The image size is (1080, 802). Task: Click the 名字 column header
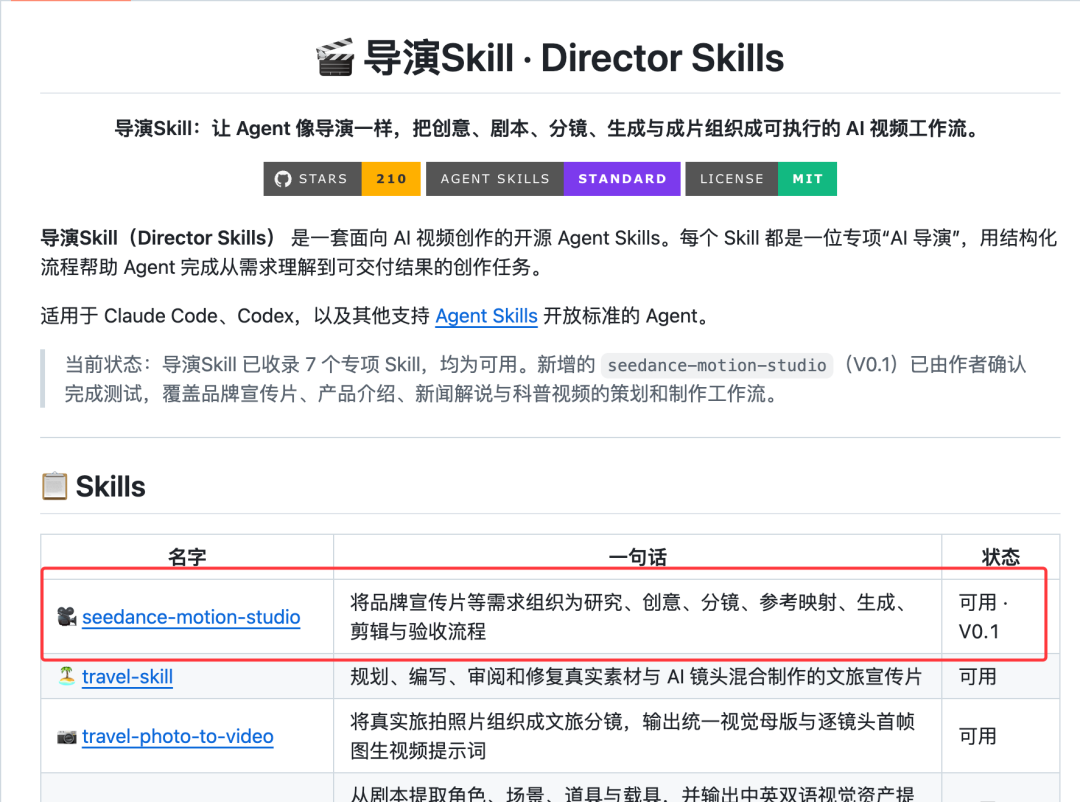tap(187, 557)
